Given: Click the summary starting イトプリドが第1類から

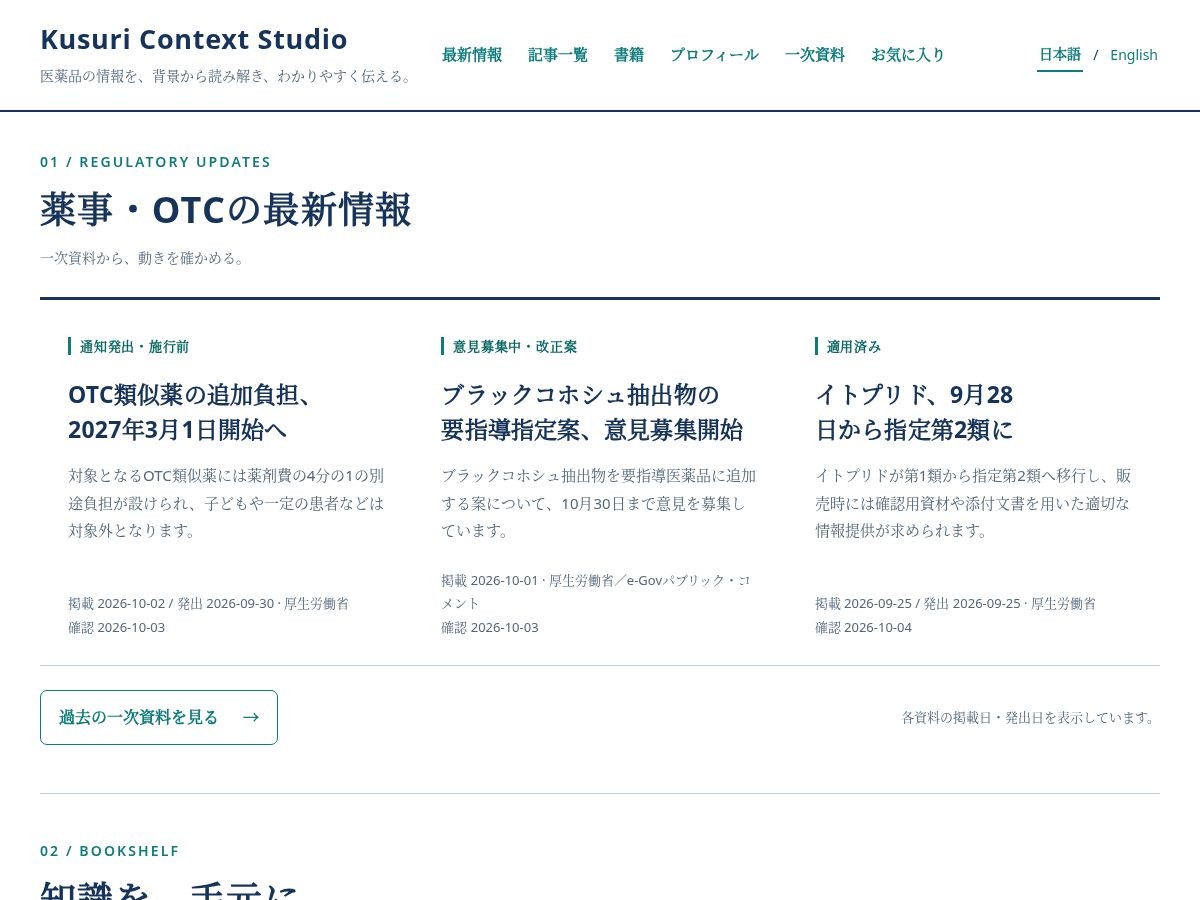Looking at the screenshot, I should [x=973, y=503].
